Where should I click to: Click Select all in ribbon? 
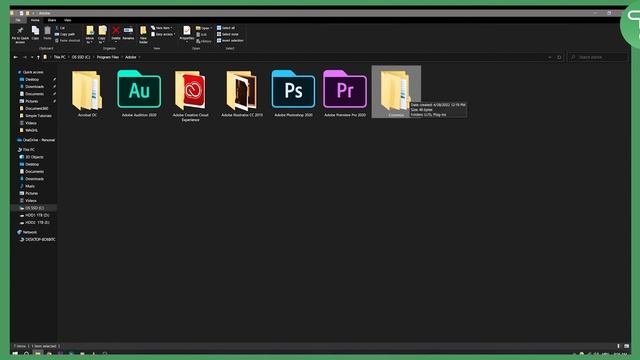(226, 28)
